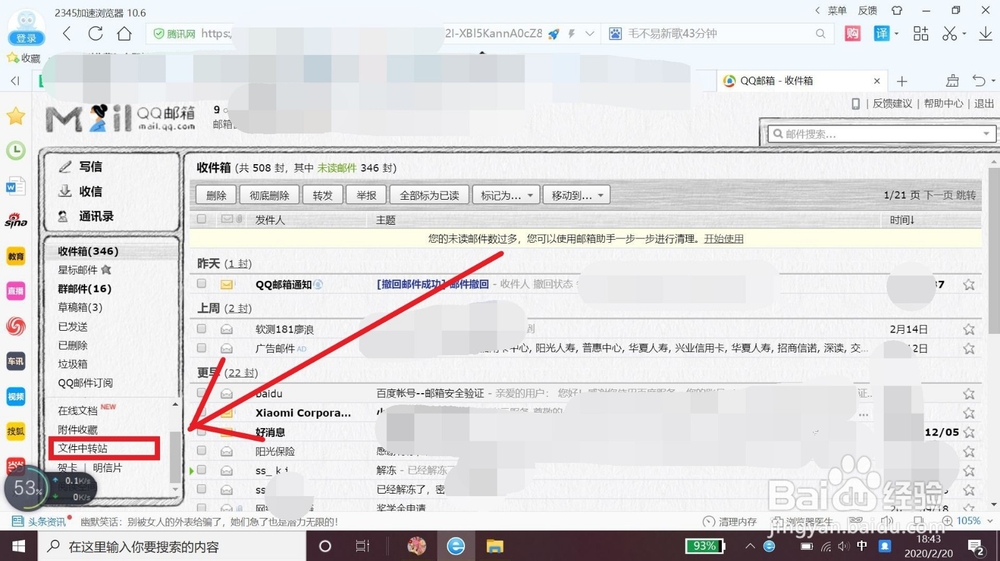The image size is (1000, 561).
Task: Tick checkbox for baidu message
Action: pyautogui.click(x=202, y=393)
